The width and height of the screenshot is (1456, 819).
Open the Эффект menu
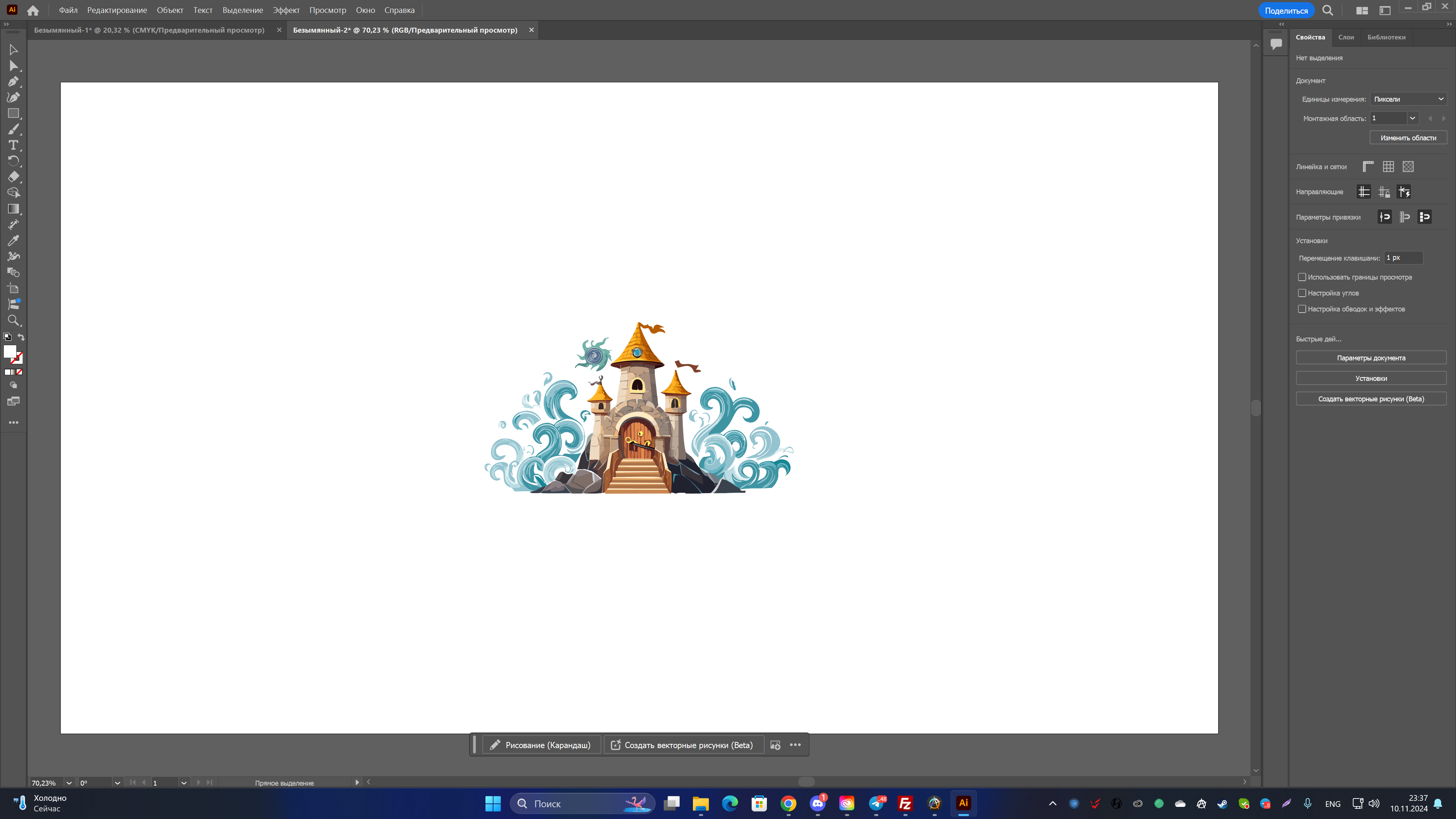(x=286, y=10)
